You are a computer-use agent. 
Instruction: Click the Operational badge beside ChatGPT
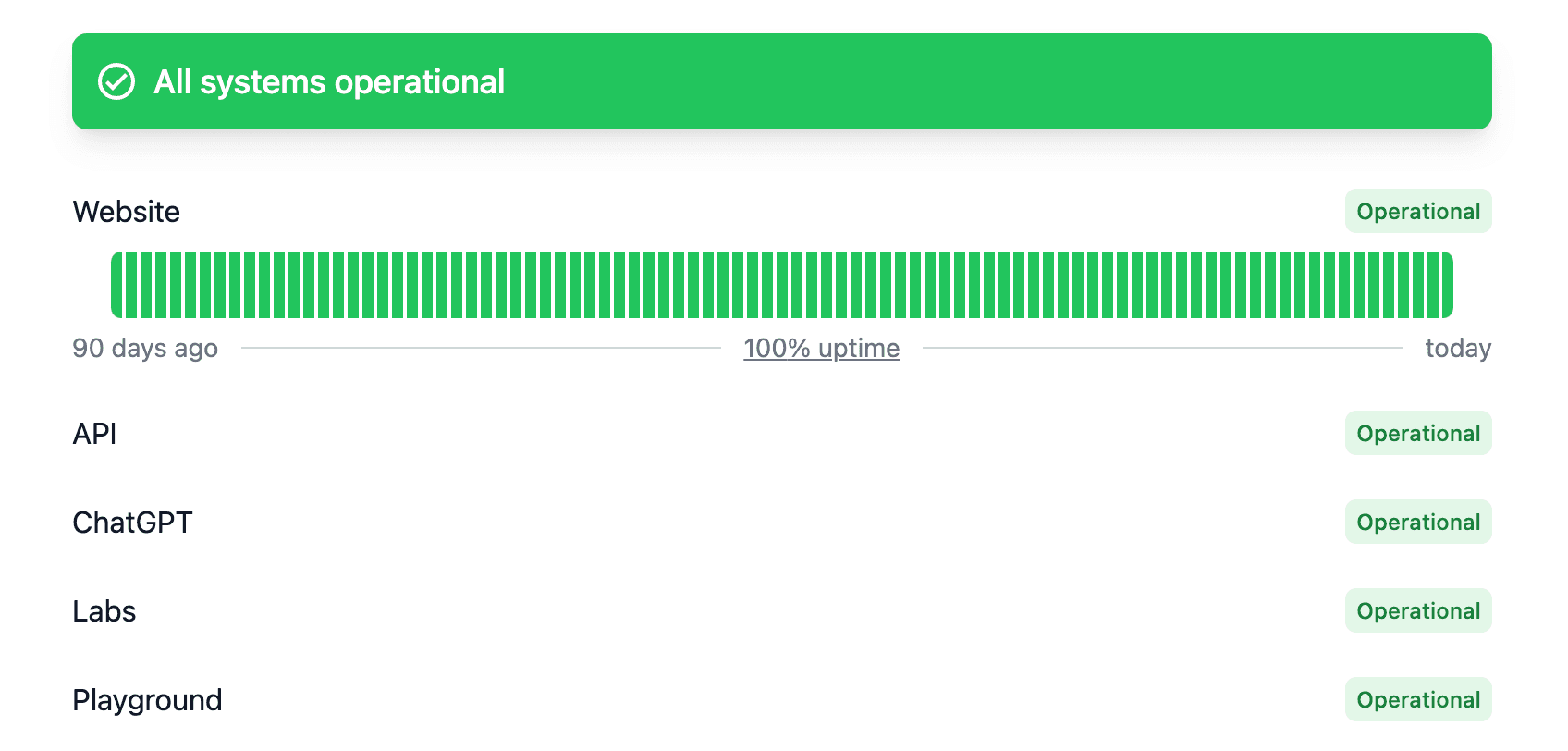(x=1418, y=522)
